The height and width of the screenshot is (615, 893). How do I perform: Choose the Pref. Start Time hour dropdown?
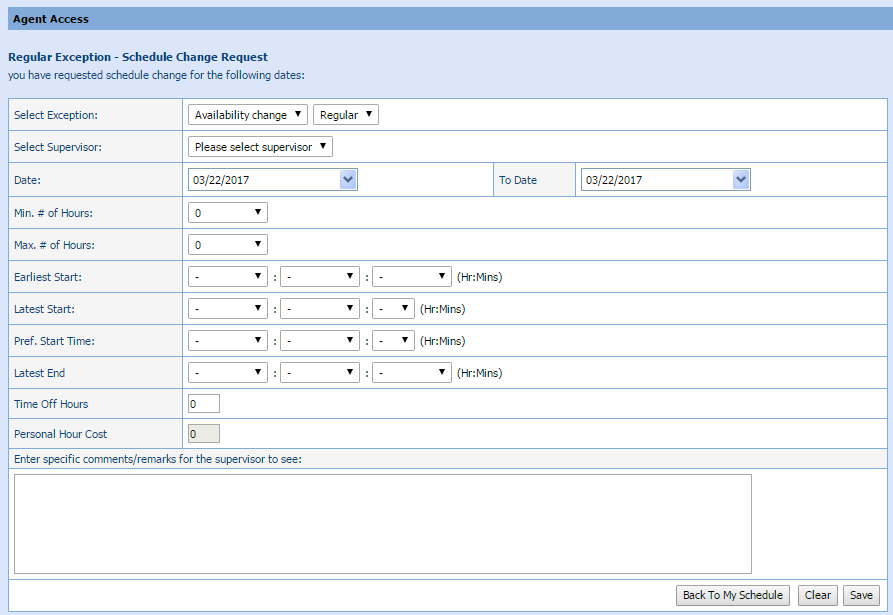(228, 341)
